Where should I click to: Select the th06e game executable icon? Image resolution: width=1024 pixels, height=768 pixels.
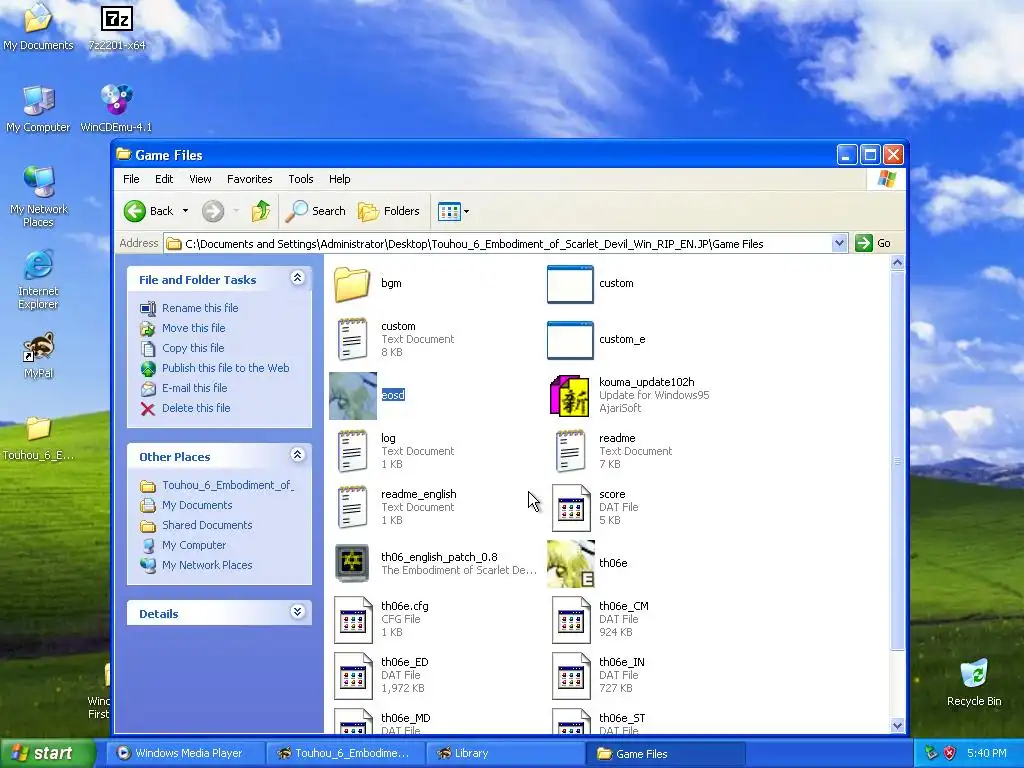571,564
